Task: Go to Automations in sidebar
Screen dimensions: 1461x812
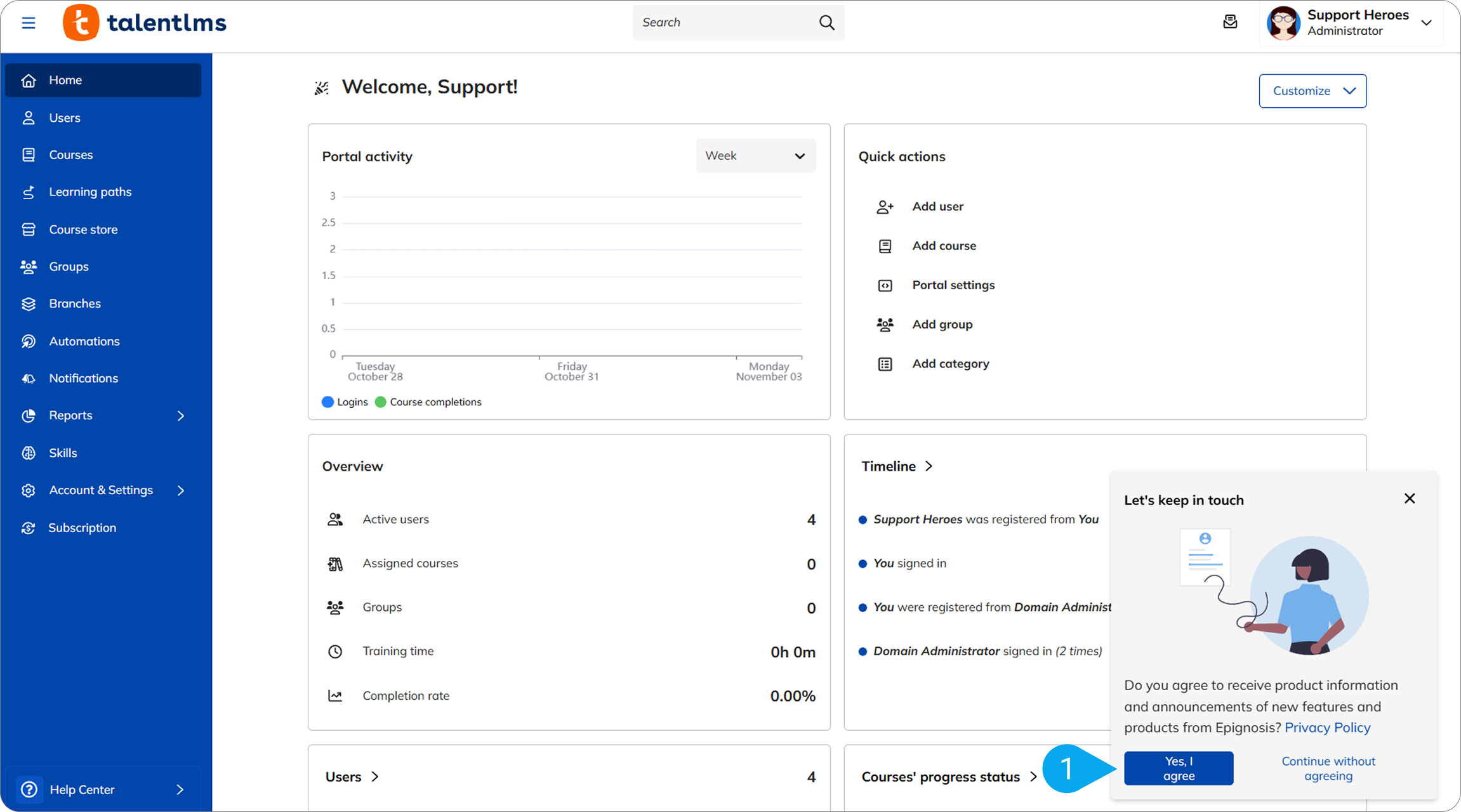Action: pyautogui.click(x=84, y=341)
